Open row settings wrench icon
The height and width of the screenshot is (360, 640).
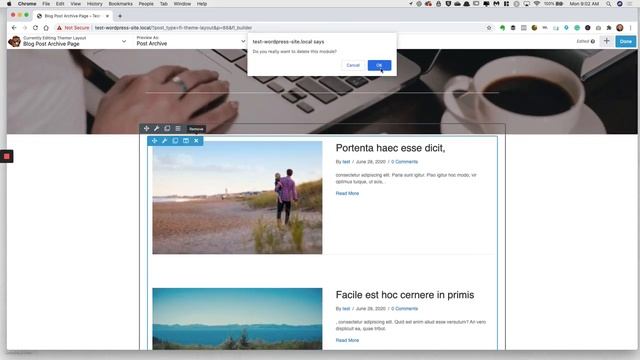pyautogui.click(x=157, y=129)
